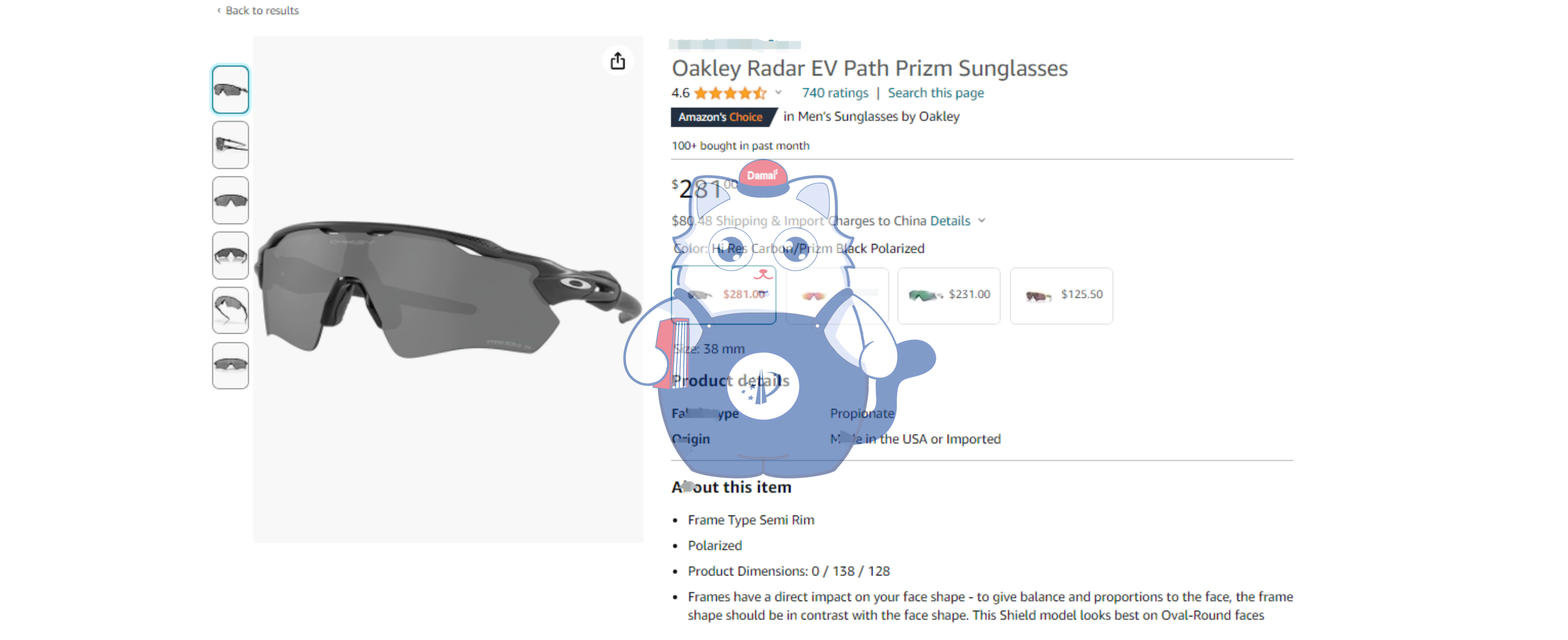
Task: Select the last thumbnail in the strip
Action: point(230,365)
